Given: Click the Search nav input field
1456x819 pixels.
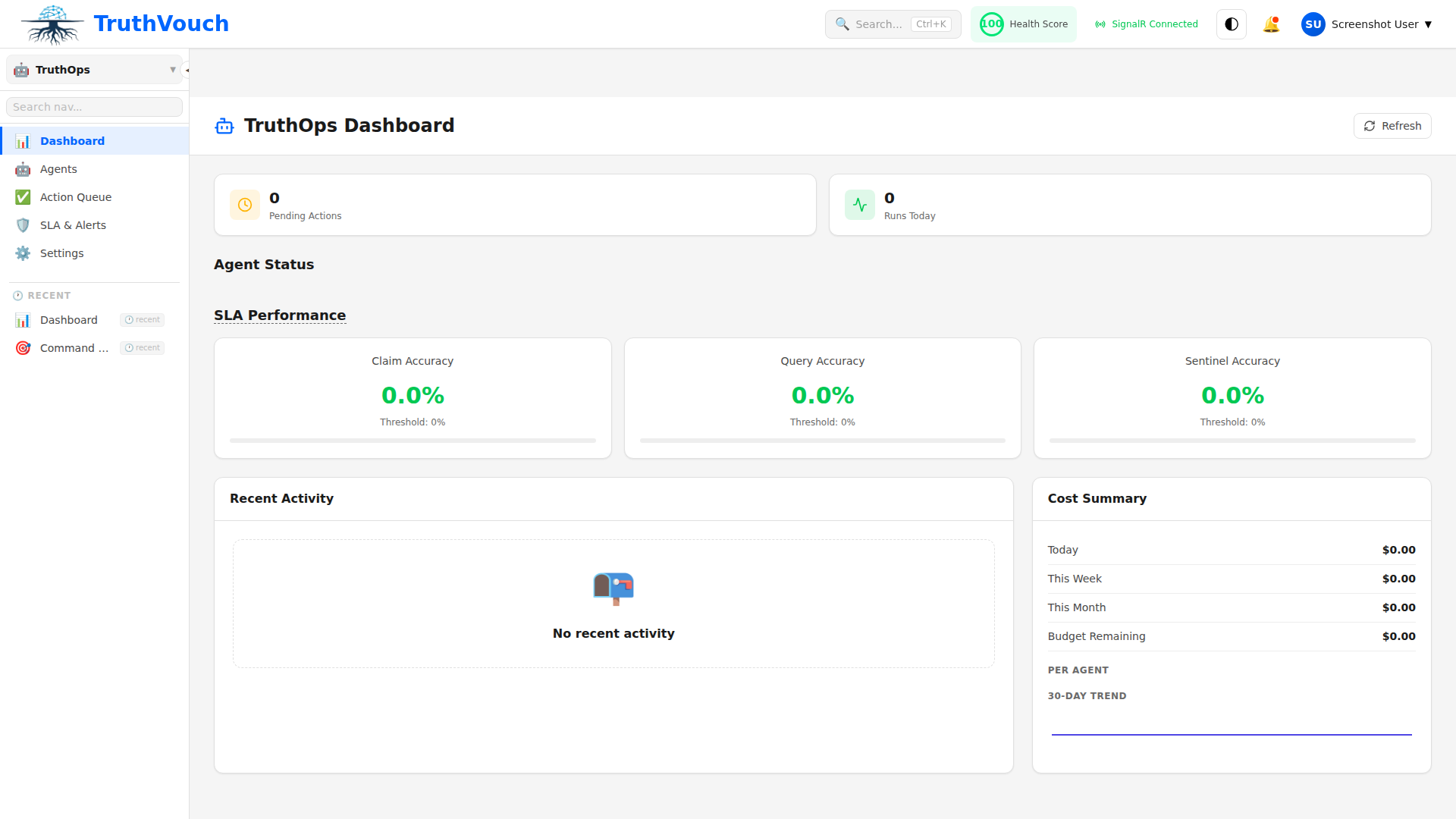Looking at the screenshot, I should tap(93, 106).
